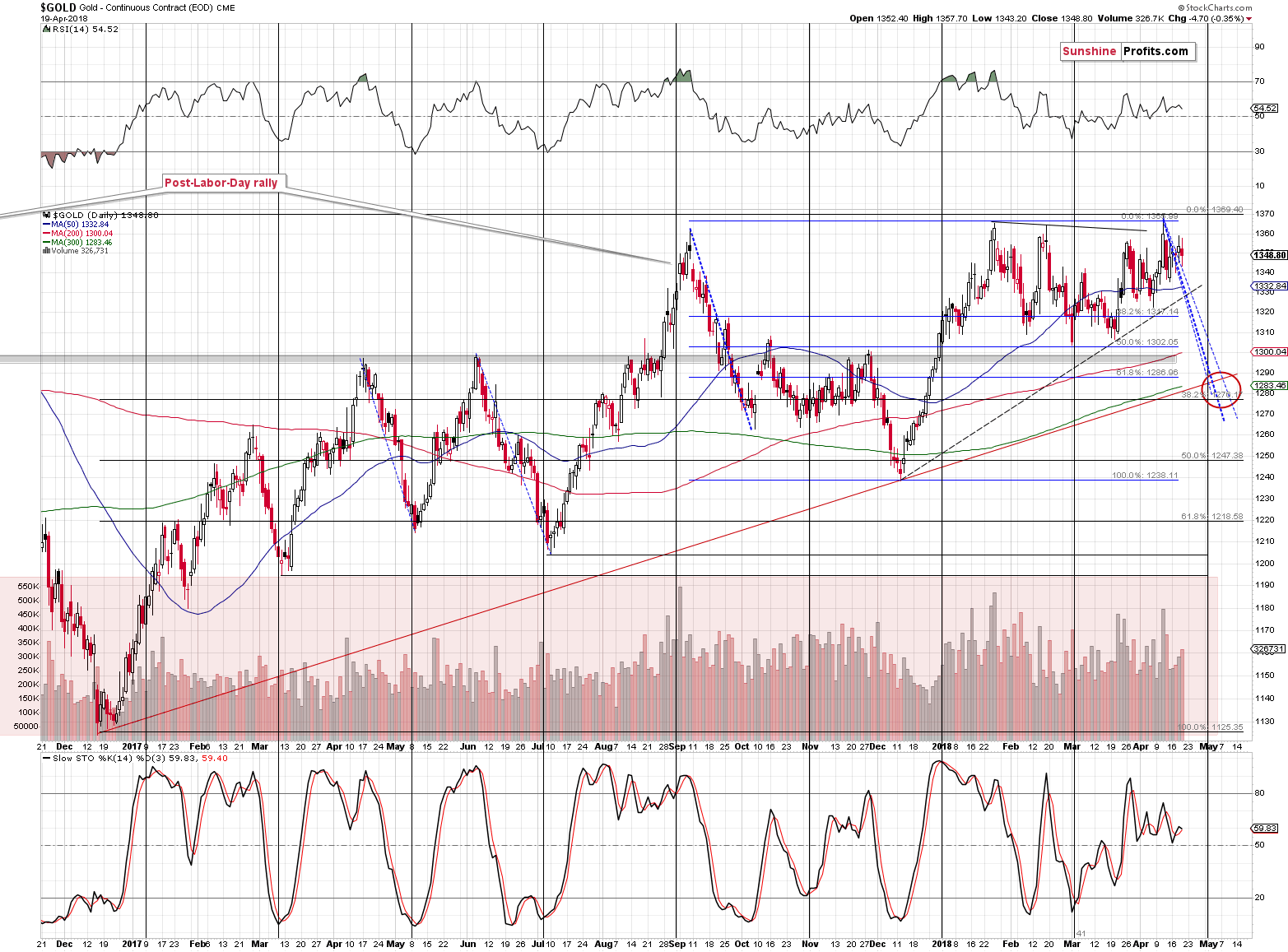Click the 100.0%: 1125.35 retracement label
1288x952 pixels.
1209,727
